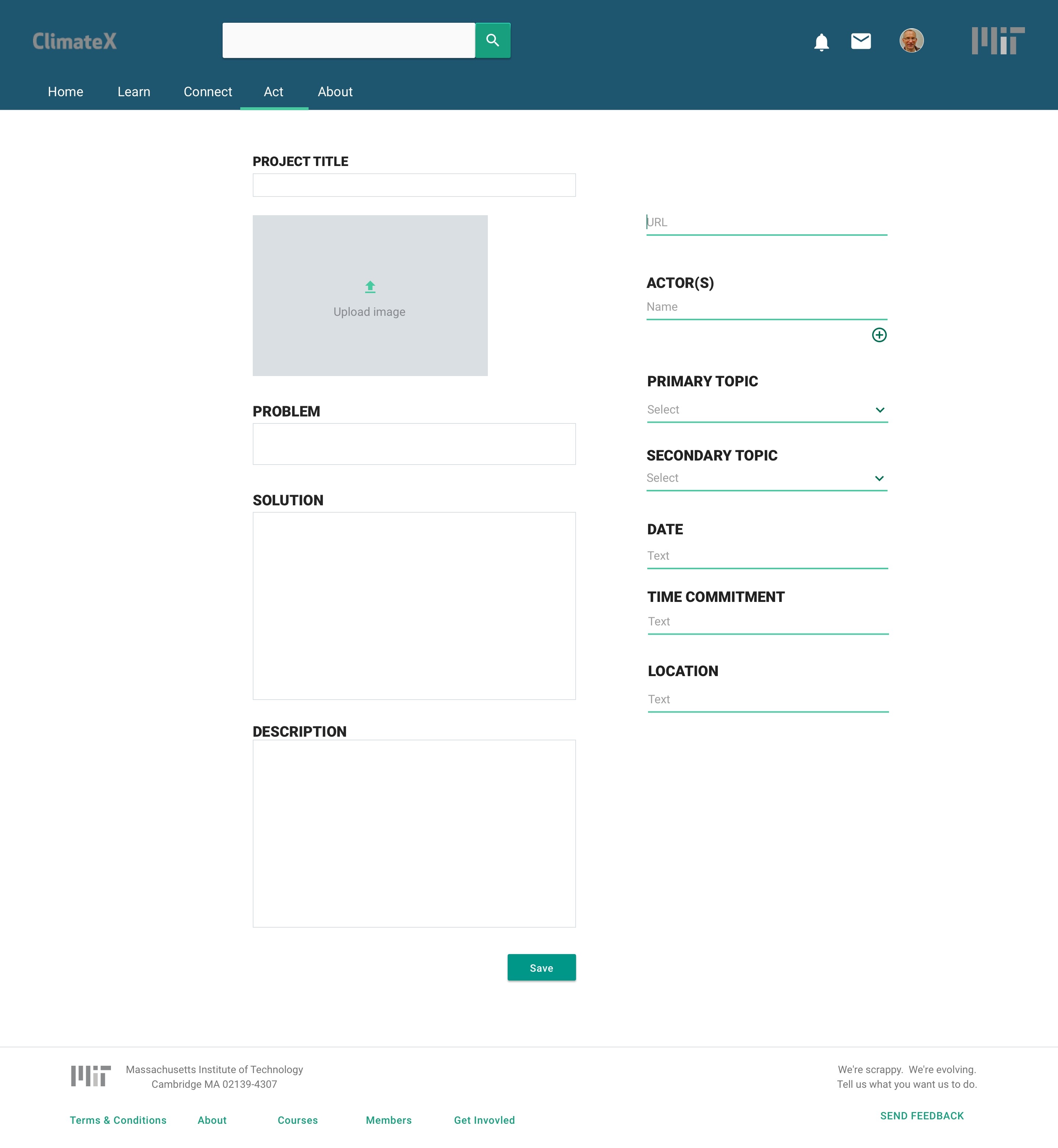Image resolution: width=1058 pixels, height=1148 pixels.
Task: Click the MIT logo in footer
Action: click(x=90, y=1076)
